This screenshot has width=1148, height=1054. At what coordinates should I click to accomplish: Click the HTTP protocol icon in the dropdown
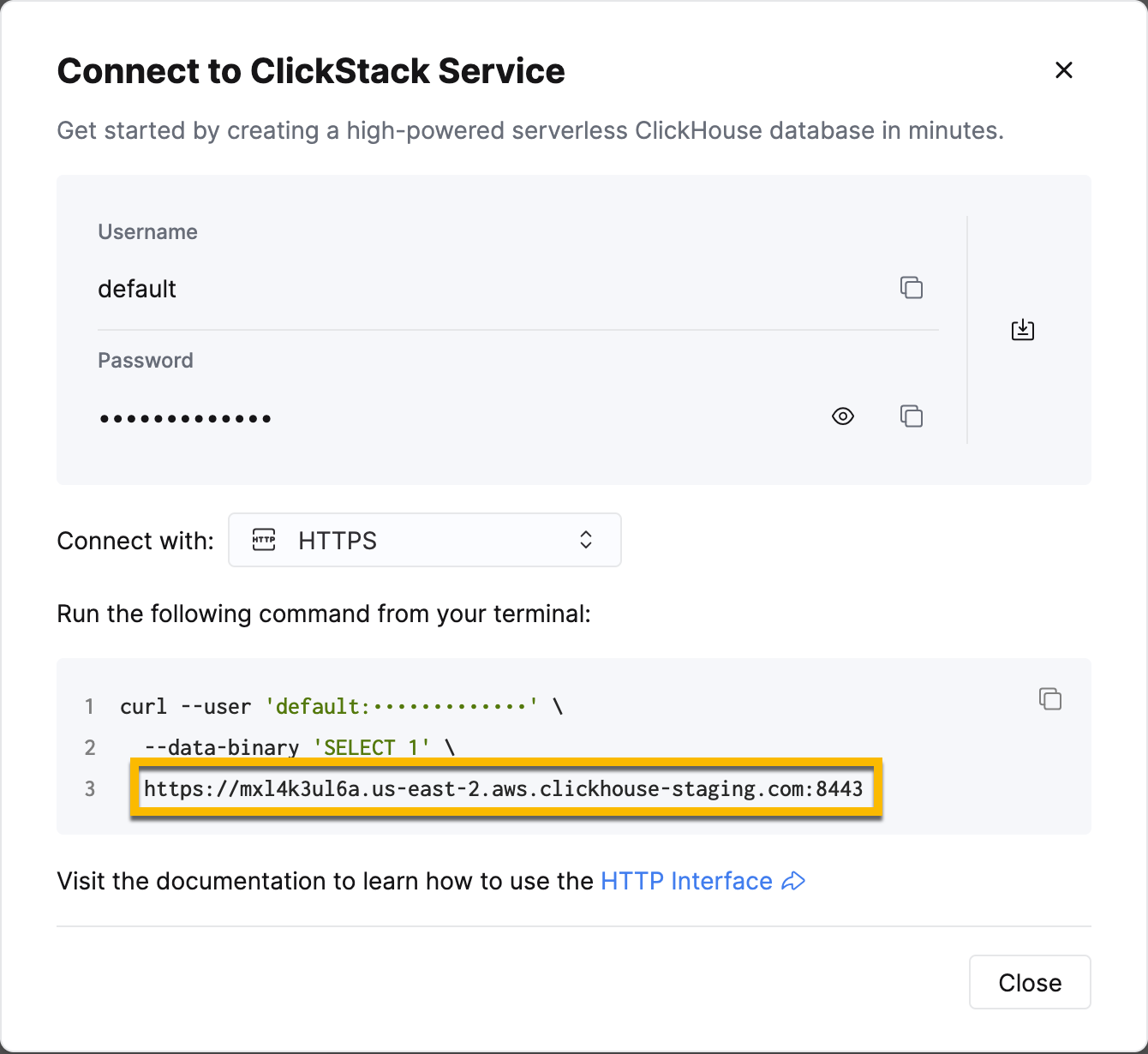click(x=264, y=540)
